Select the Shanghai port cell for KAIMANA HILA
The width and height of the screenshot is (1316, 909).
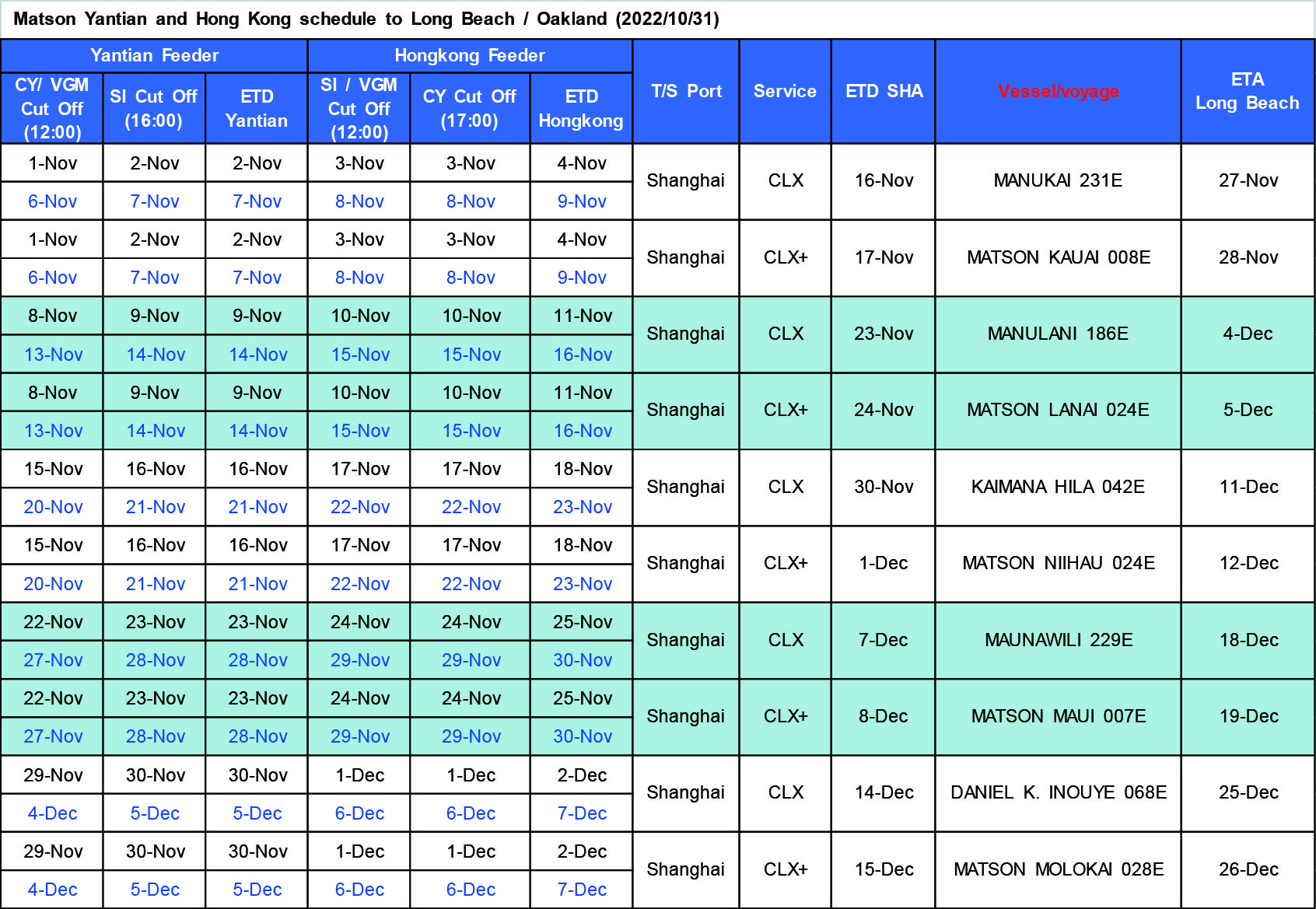[x=686, y=488]
